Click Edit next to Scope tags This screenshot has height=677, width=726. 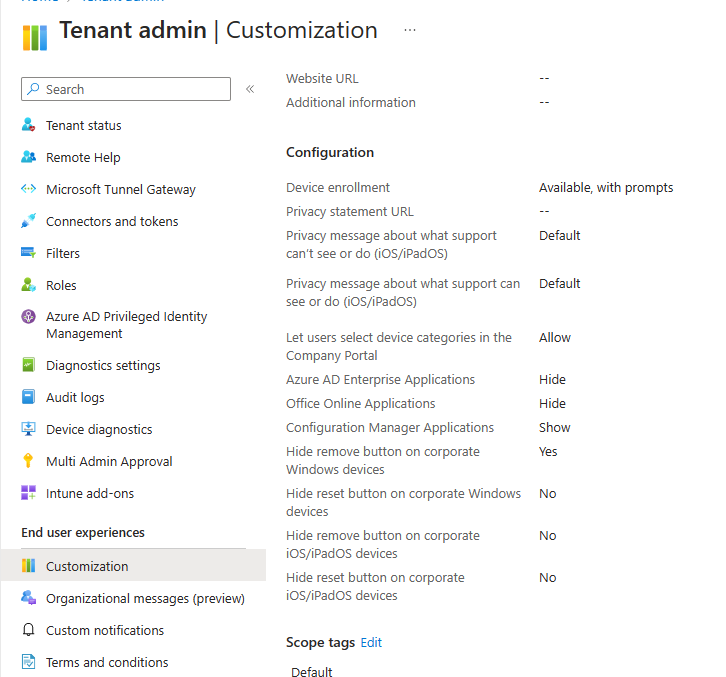click(x=371, y=642)
